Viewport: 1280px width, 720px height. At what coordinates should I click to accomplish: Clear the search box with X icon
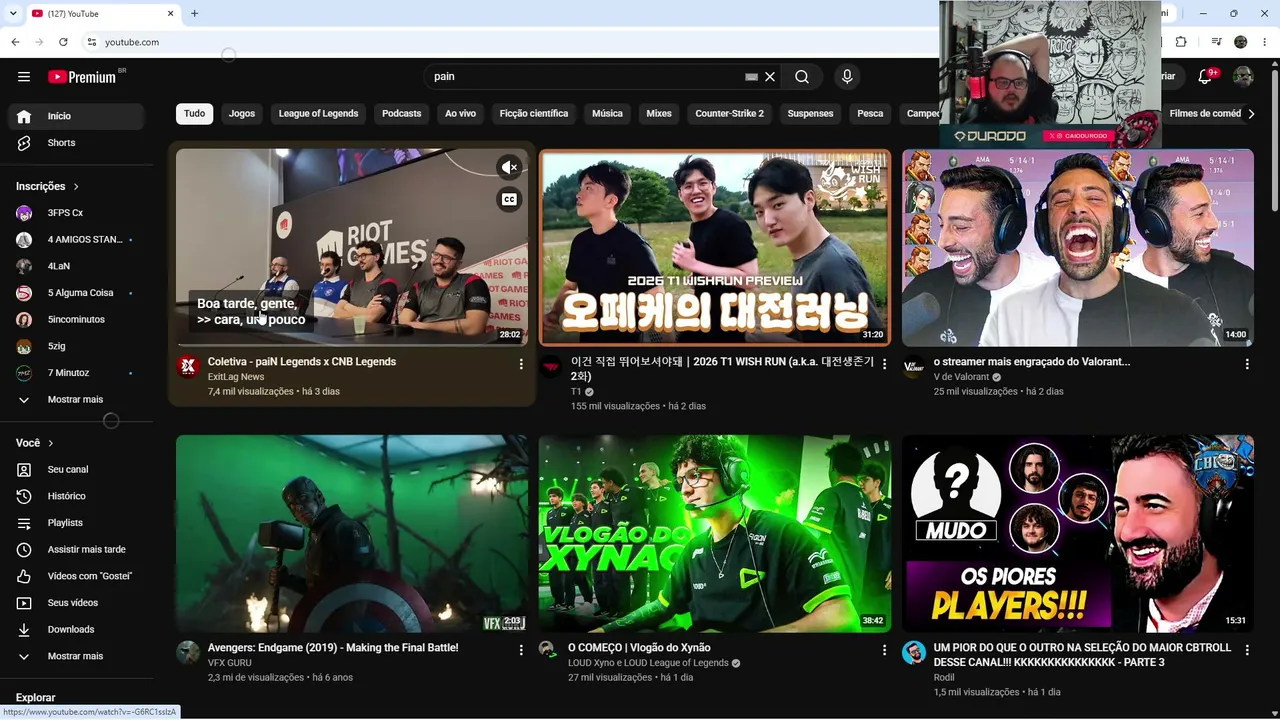770,77
